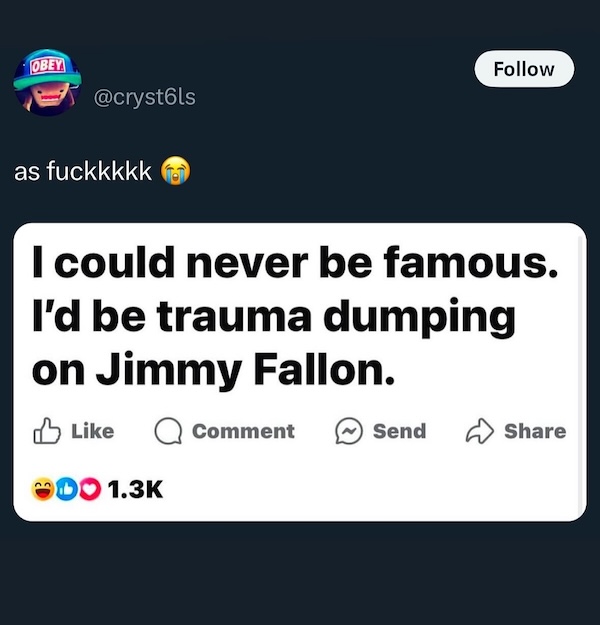Open the 1.3K reactions count
The height and width of the screenshot is (625, 600).
[135, 489]
